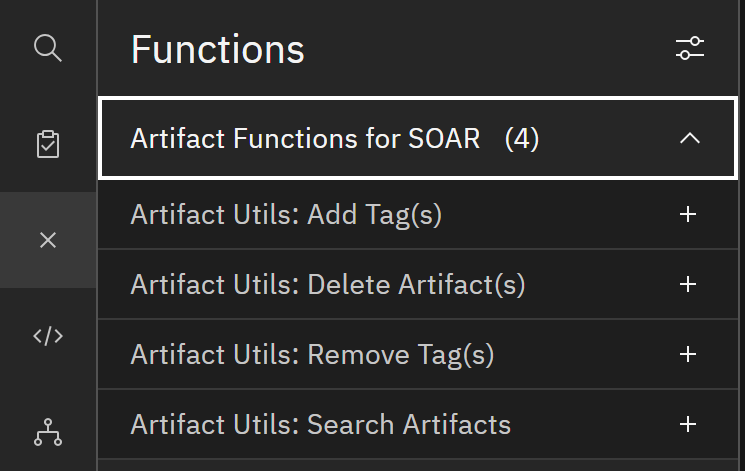Open the hierarchy tree icon in sidebar
The height and width of the screenshot is (471, 745).
click(x=48, y=432)
